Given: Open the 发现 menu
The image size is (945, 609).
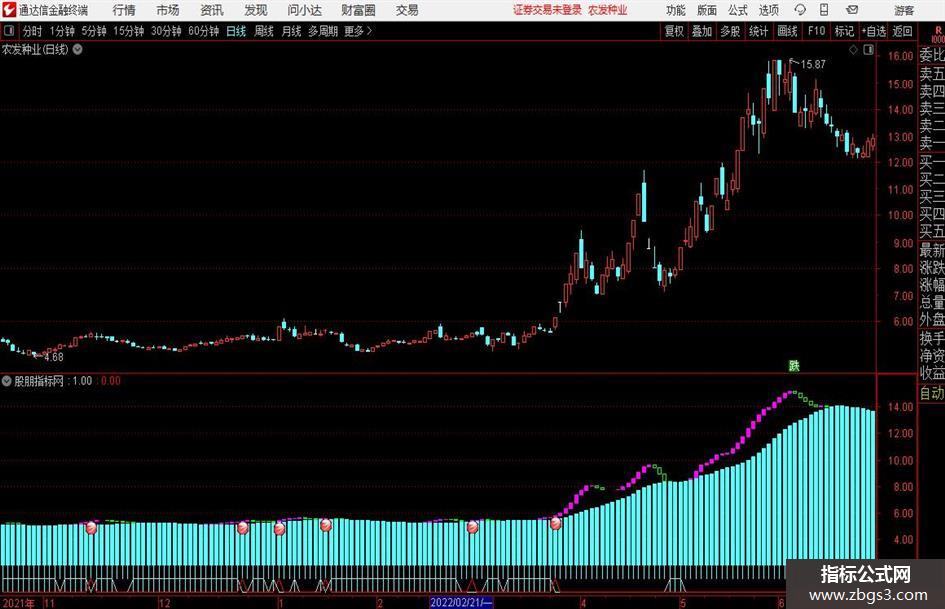Looking at the screenshot, I should [256, 10].
